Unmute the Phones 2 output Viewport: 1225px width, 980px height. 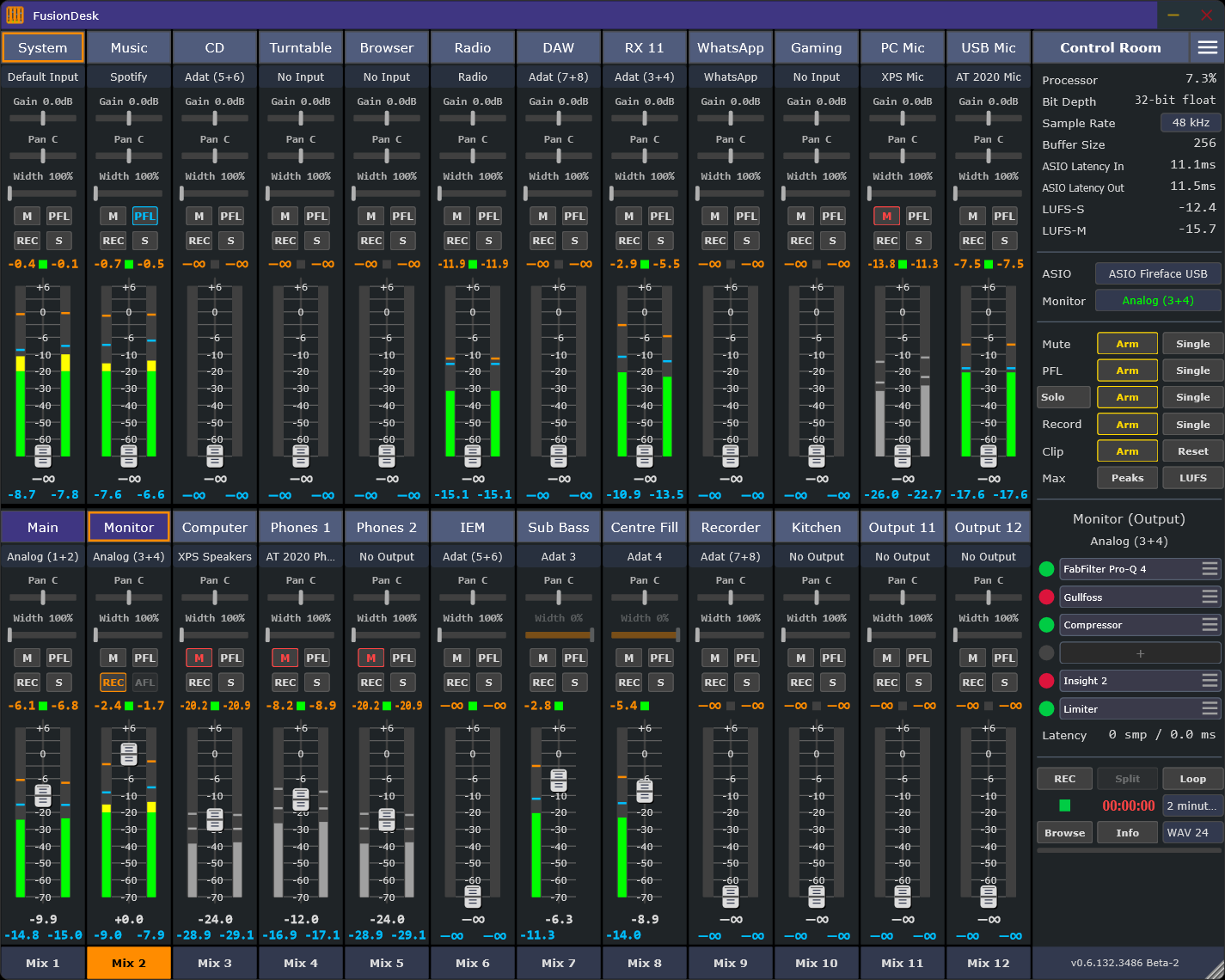click(x=371, y=658)
